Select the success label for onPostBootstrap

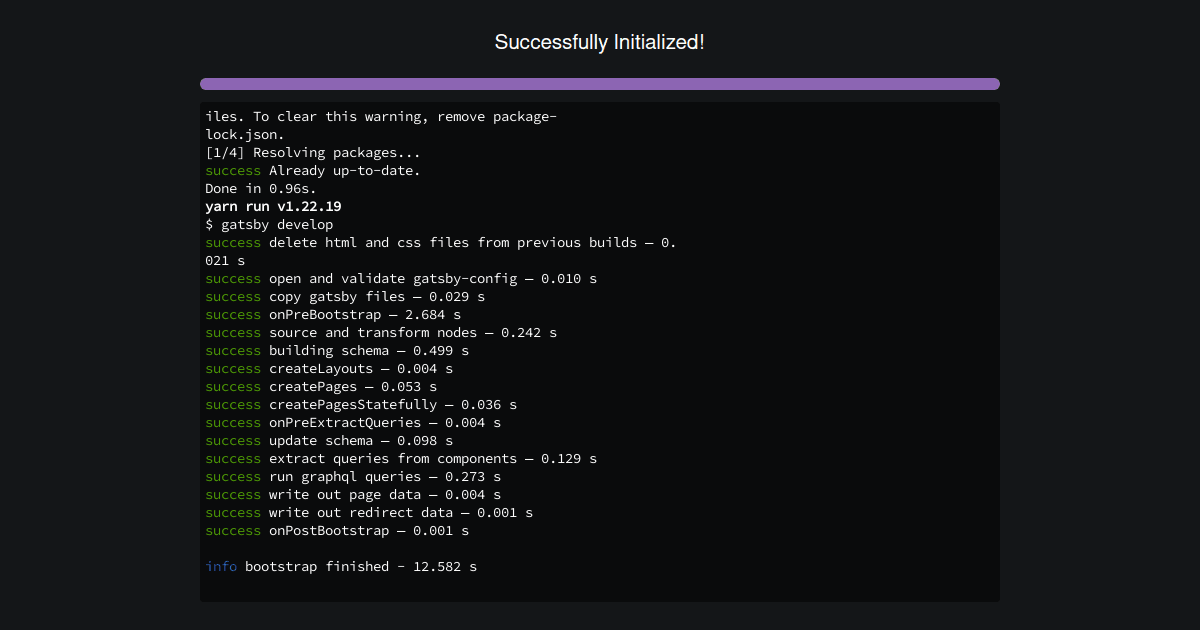(233, 530)
